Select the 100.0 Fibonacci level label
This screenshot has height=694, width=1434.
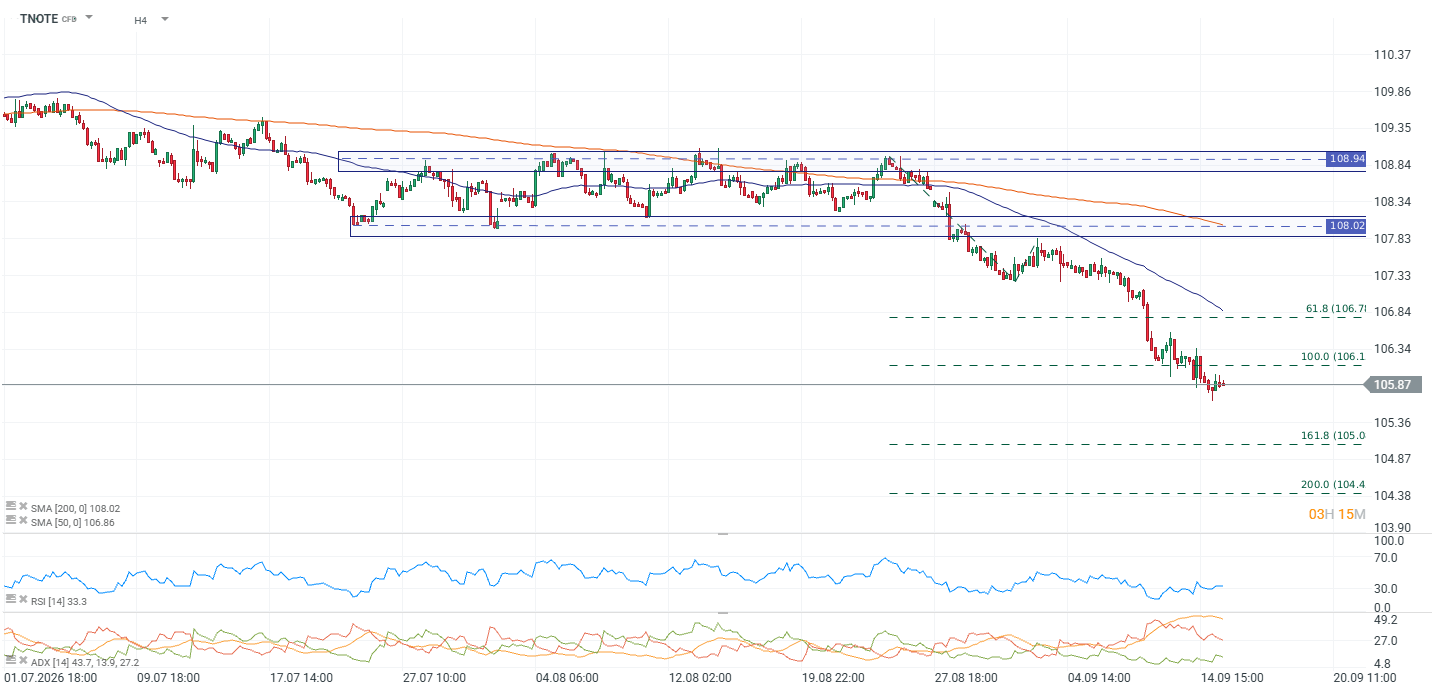click(x=1333, y=356)
